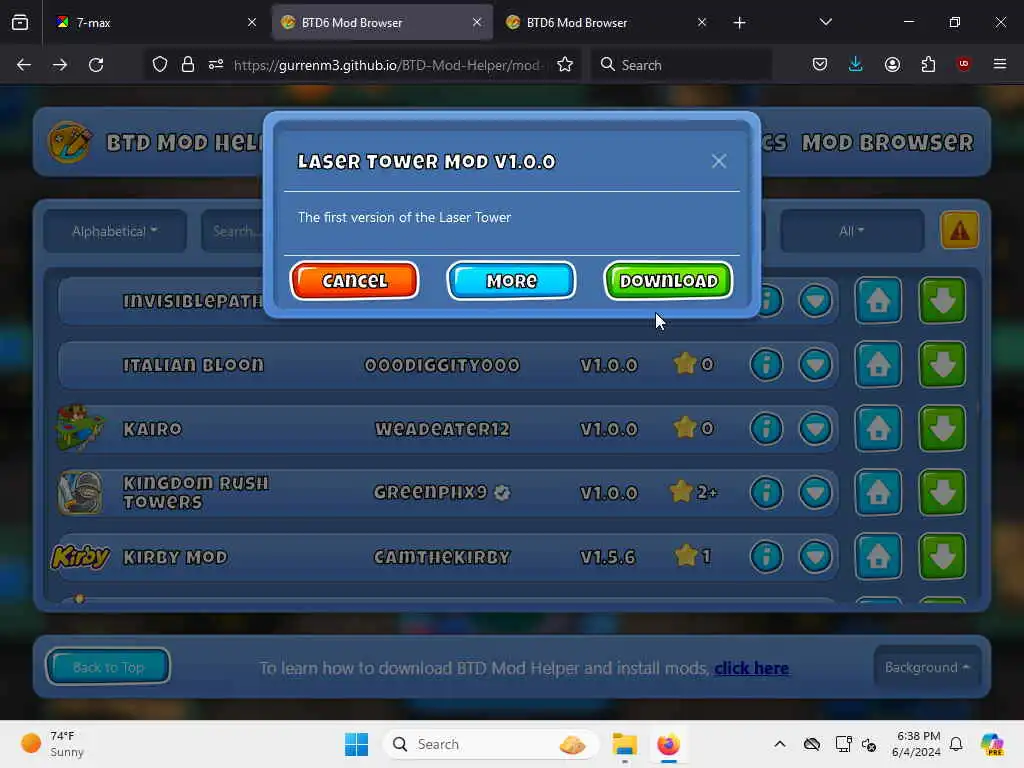Viewport: 1024px width, 768px height.
Task: Download the Kairo mod
Action: tap(942, 428)
